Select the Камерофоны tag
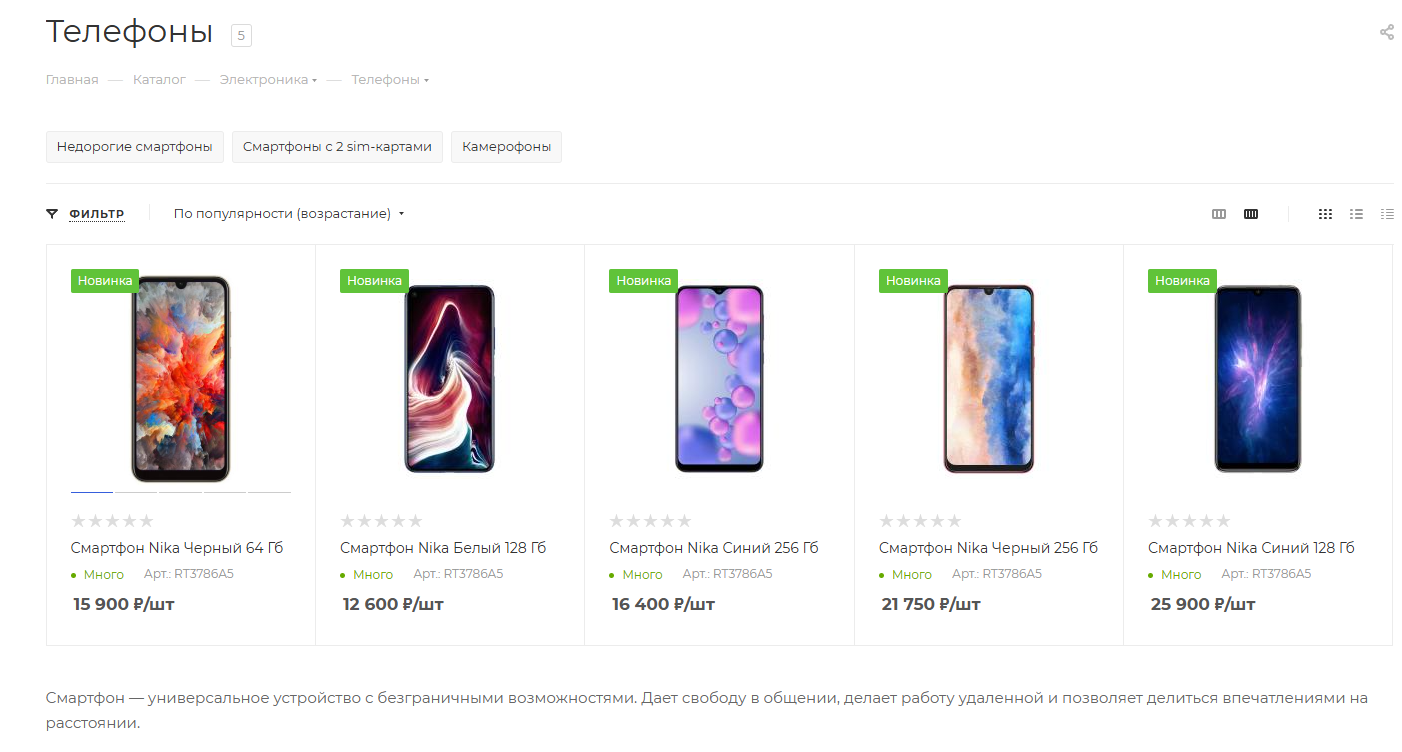1402x752 pixels. click(x=506, y=147)
